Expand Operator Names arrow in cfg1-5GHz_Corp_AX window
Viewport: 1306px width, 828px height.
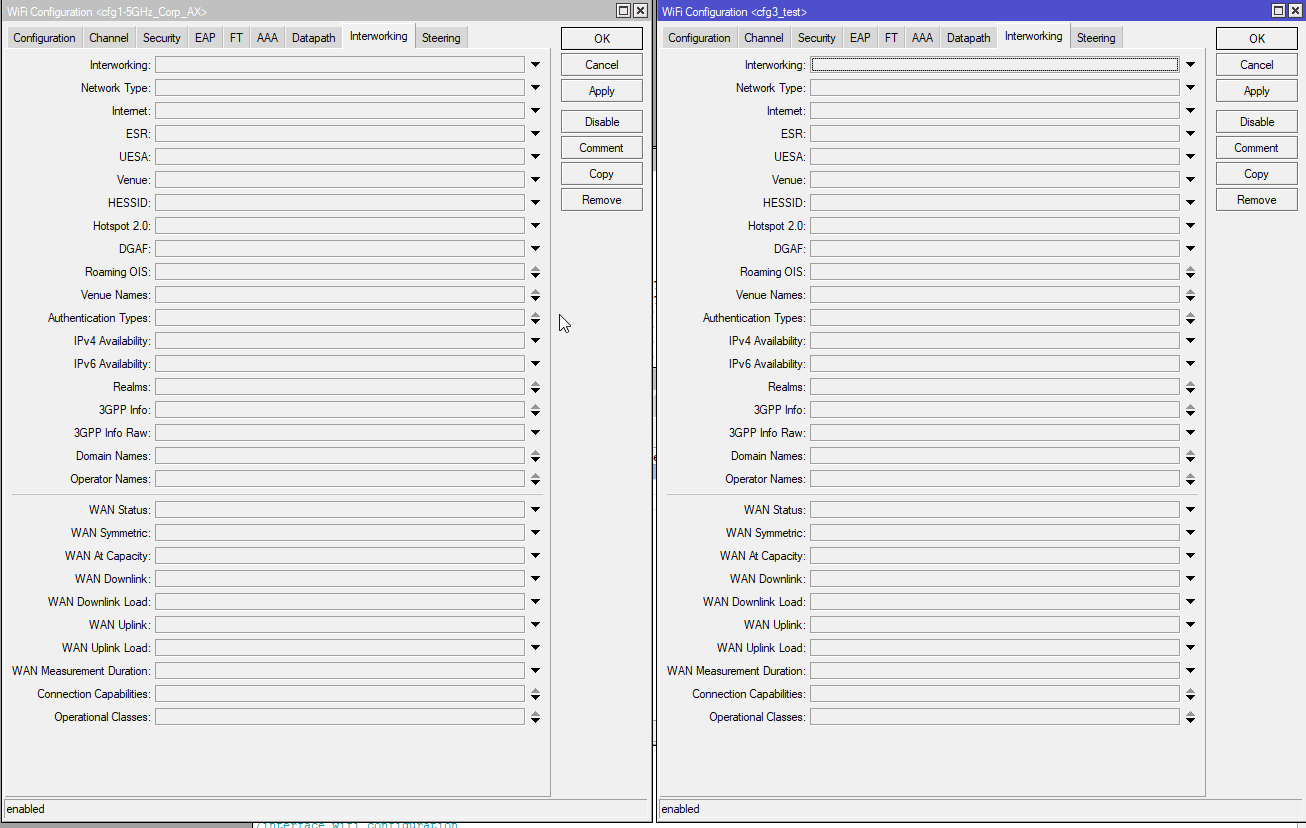pyautogui.click(x=535, y=479)
